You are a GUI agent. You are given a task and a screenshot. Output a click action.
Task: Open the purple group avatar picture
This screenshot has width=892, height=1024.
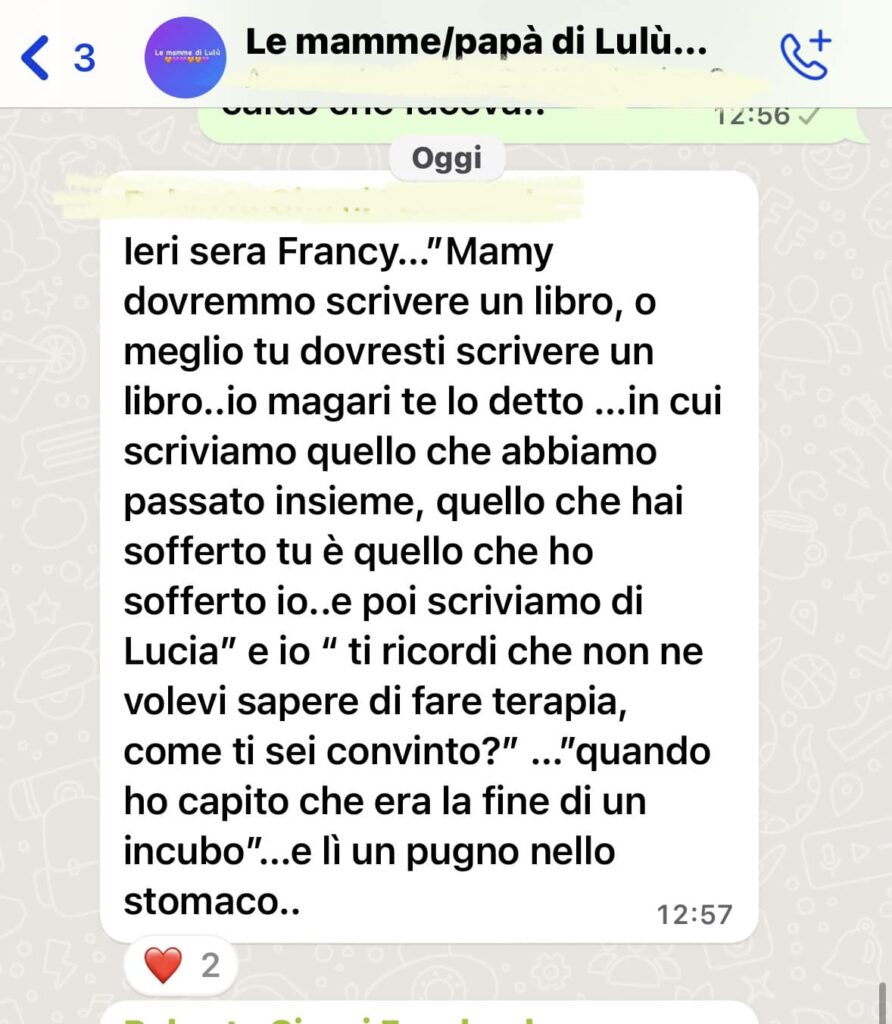click(x=185, y=57)
